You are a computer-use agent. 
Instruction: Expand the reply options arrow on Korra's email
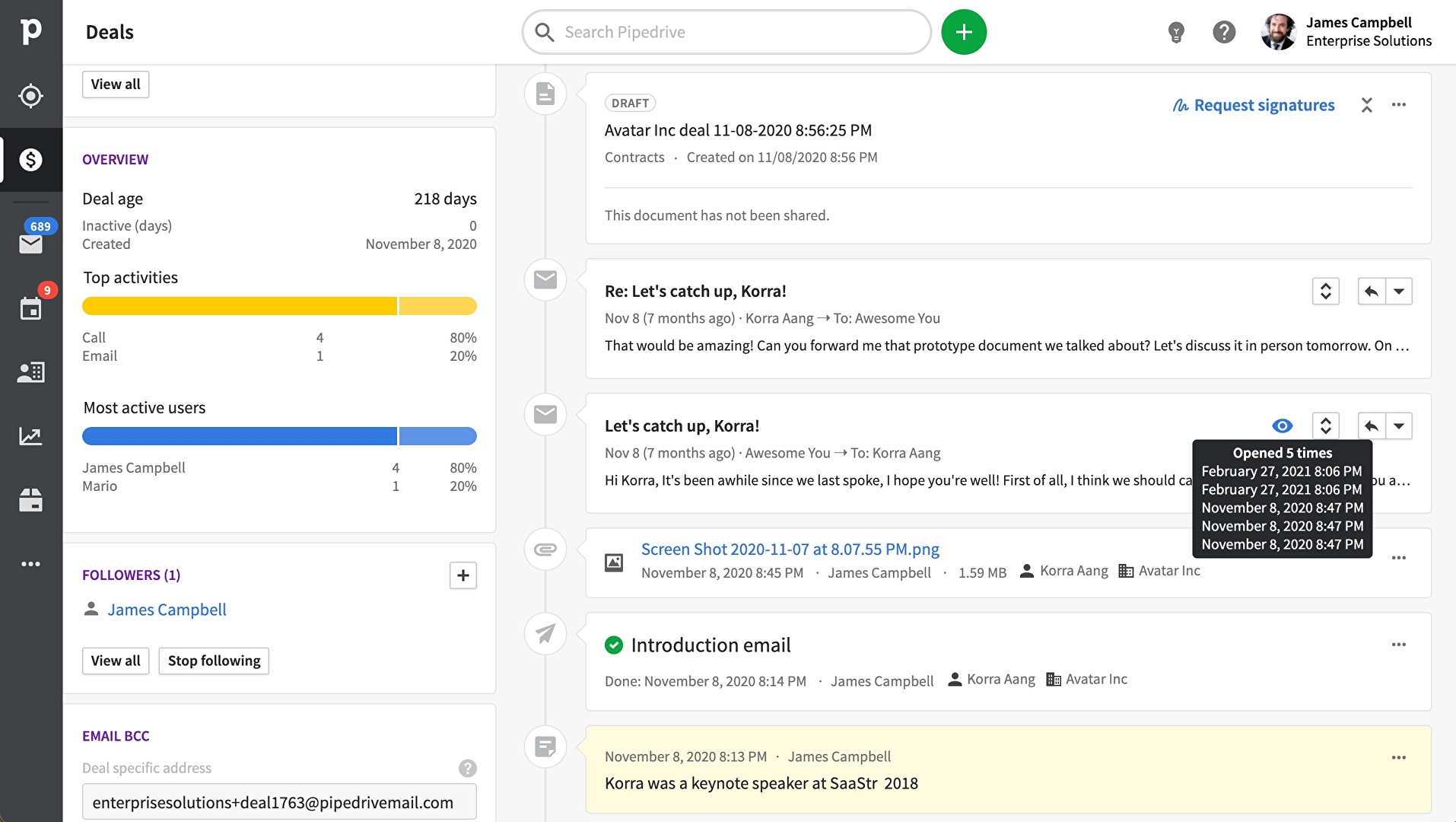pos(1400,291)
